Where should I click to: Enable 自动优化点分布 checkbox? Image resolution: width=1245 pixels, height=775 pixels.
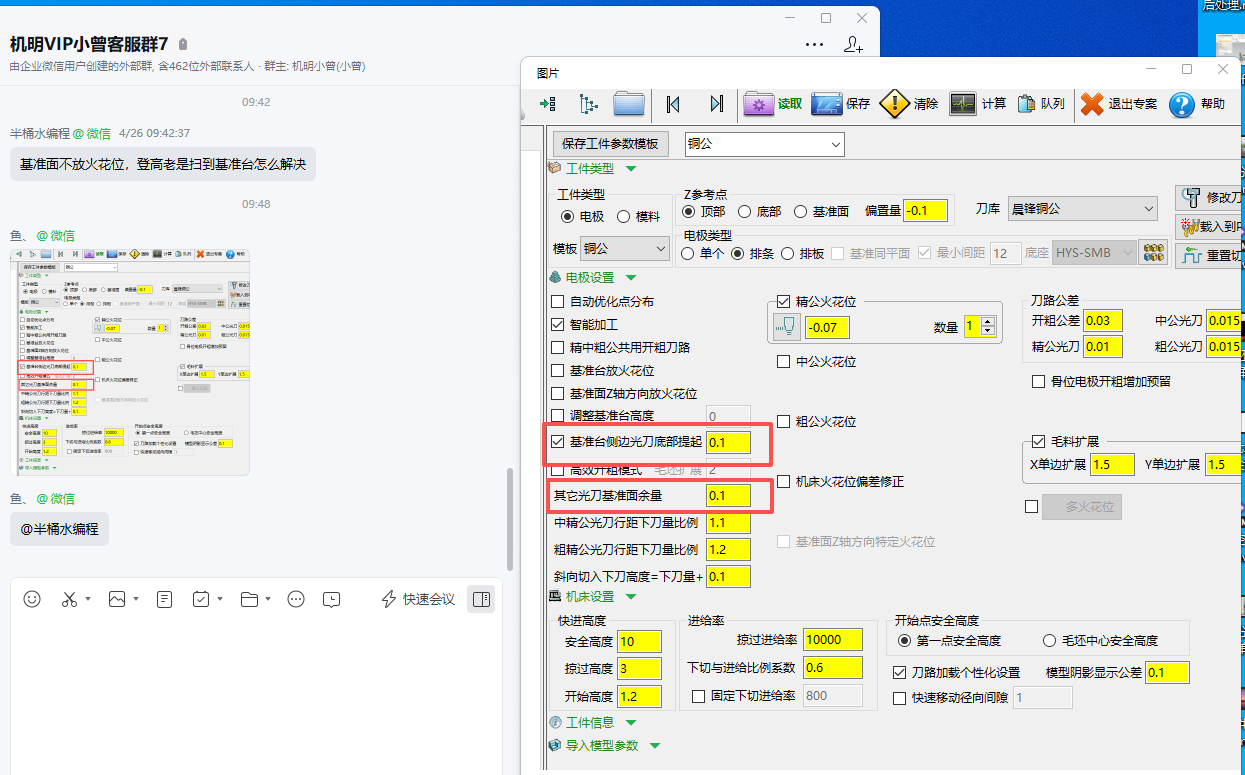(x=558, y=301)
